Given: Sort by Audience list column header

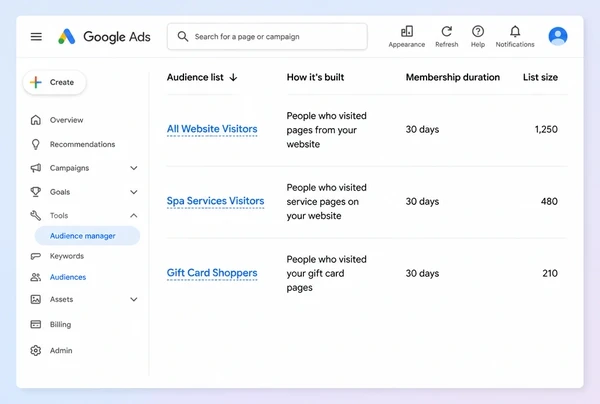Looking at the screenshot, I should coord(195,77).
